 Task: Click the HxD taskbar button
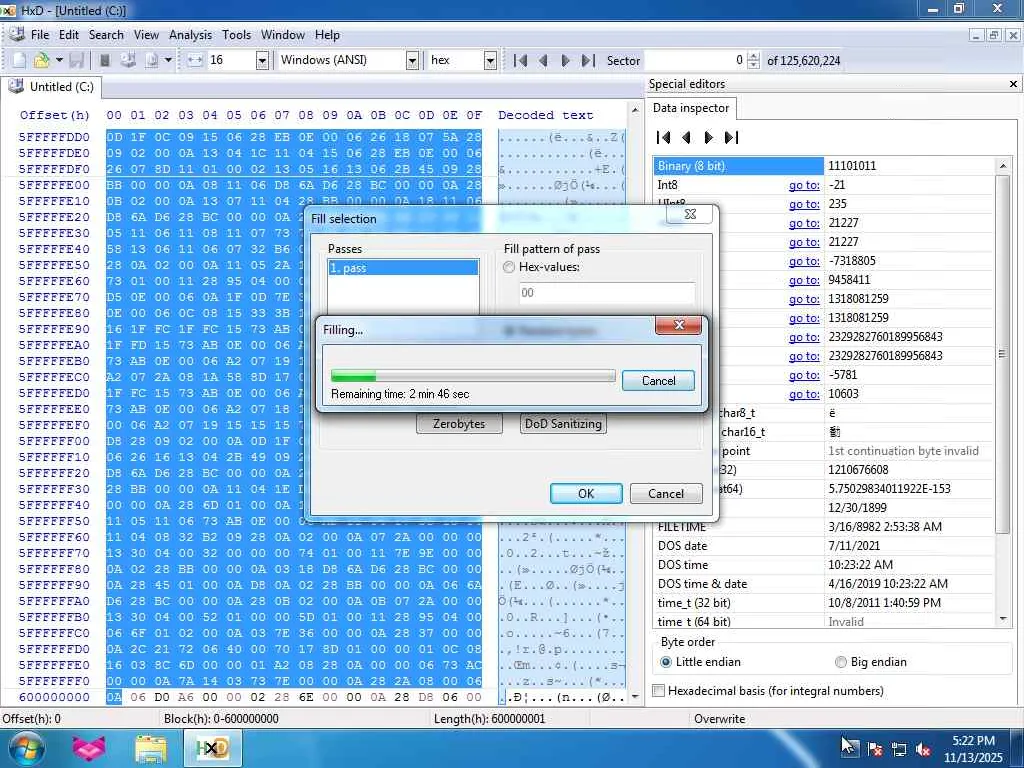click(x=212, y=748)
